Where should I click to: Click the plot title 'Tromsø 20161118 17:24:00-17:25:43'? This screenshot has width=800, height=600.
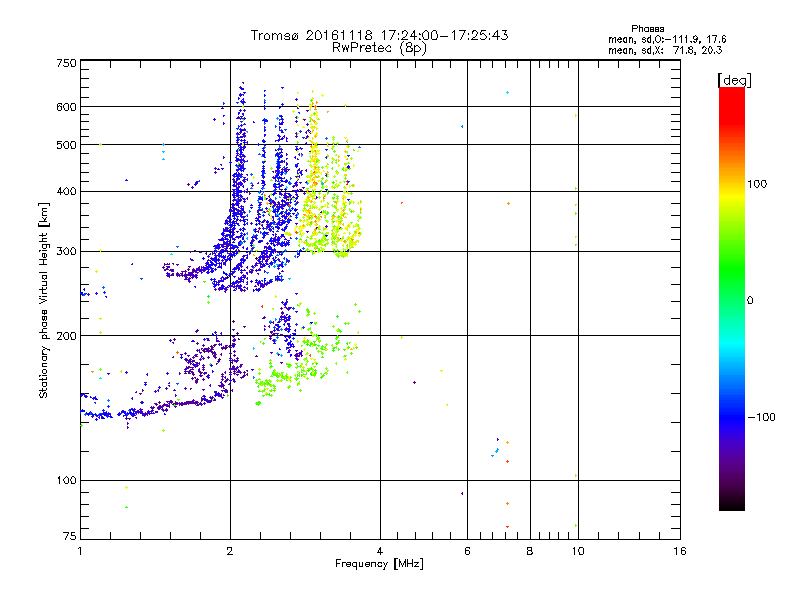click(379, 35)
